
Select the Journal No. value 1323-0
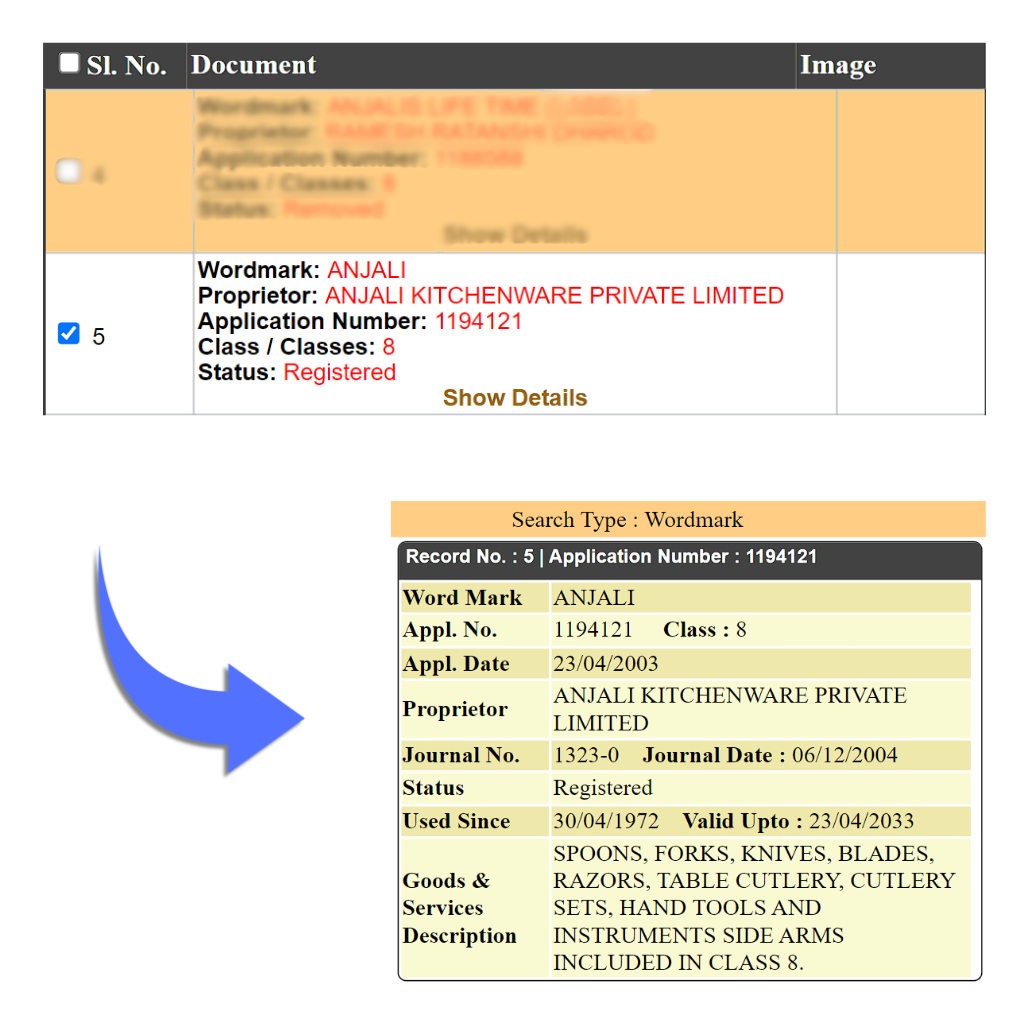(586, 756)
